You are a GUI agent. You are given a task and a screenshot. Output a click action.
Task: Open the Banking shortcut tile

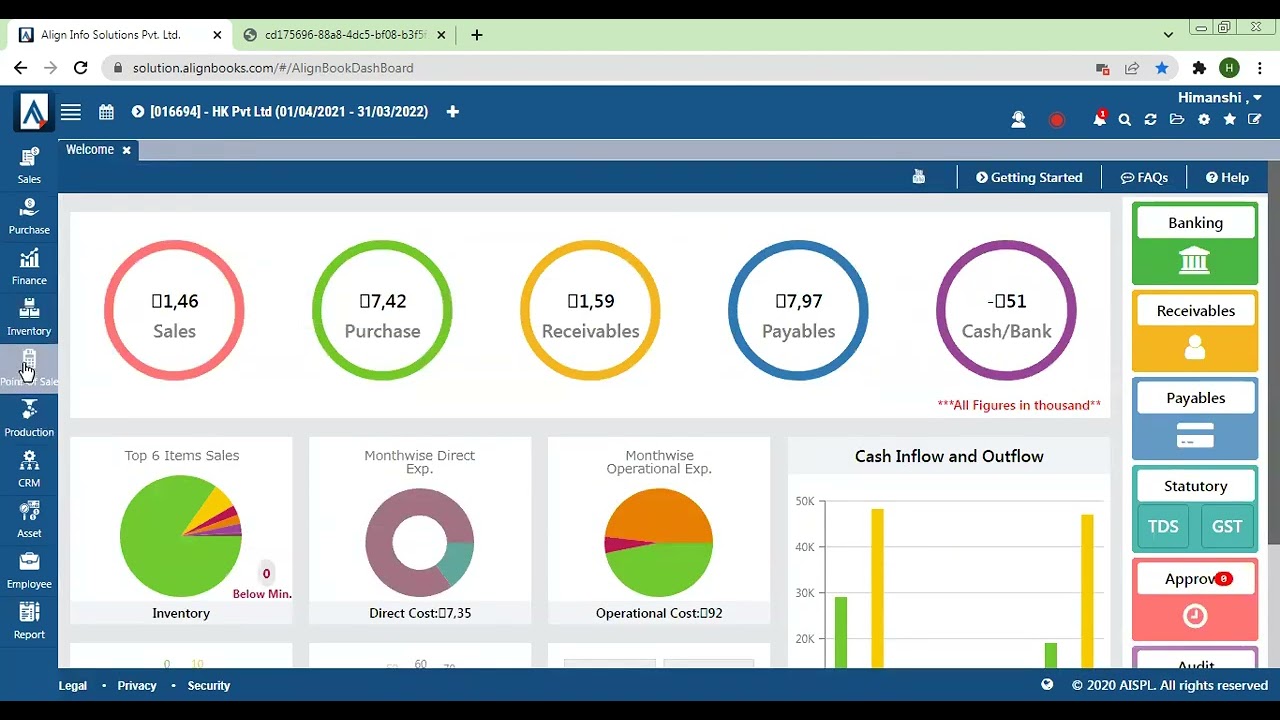(x=1195, y=244)
